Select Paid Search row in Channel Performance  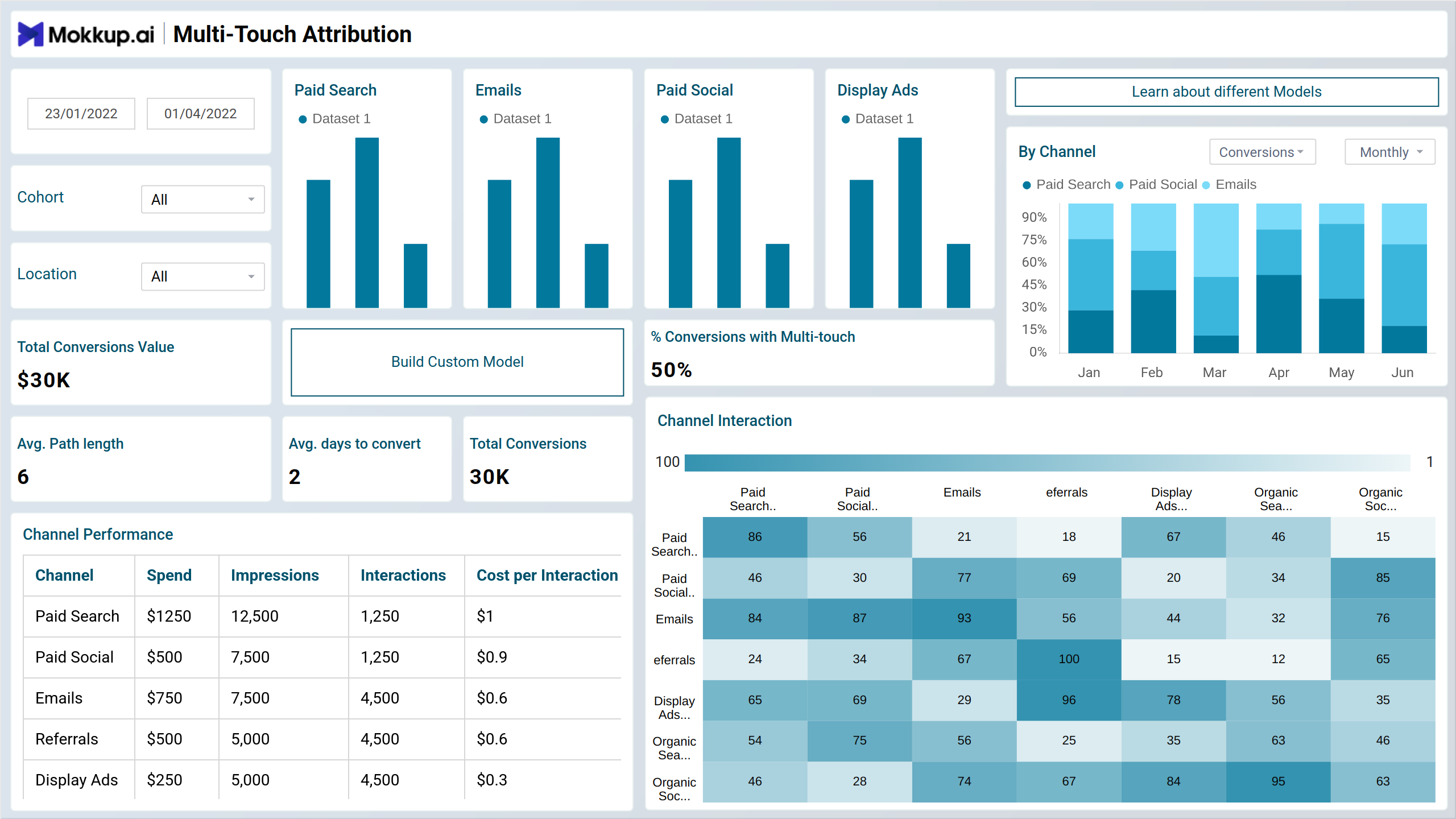[x=322, y=617]
